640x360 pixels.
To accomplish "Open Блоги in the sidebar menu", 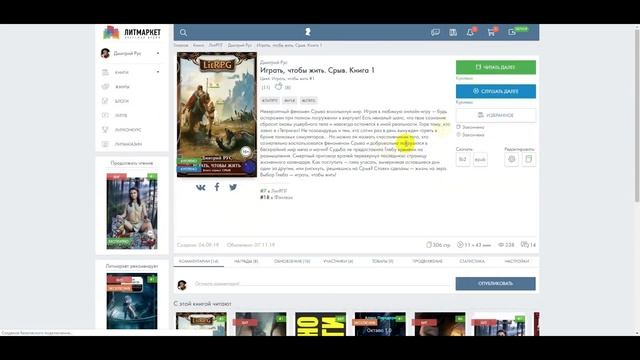I will coord(122,101).
